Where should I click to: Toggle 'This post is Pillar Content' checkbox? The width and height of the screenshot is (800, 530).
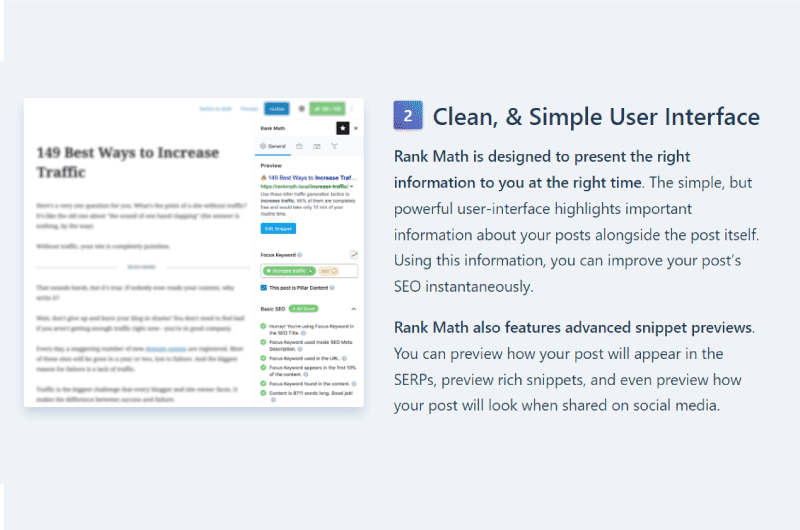click(264, 288)
